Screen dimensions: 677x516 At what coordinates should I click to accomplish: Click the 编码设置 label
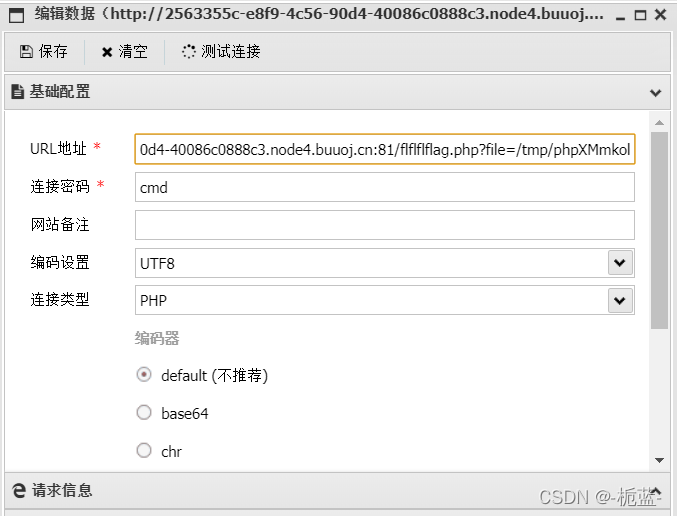point(60,263)
